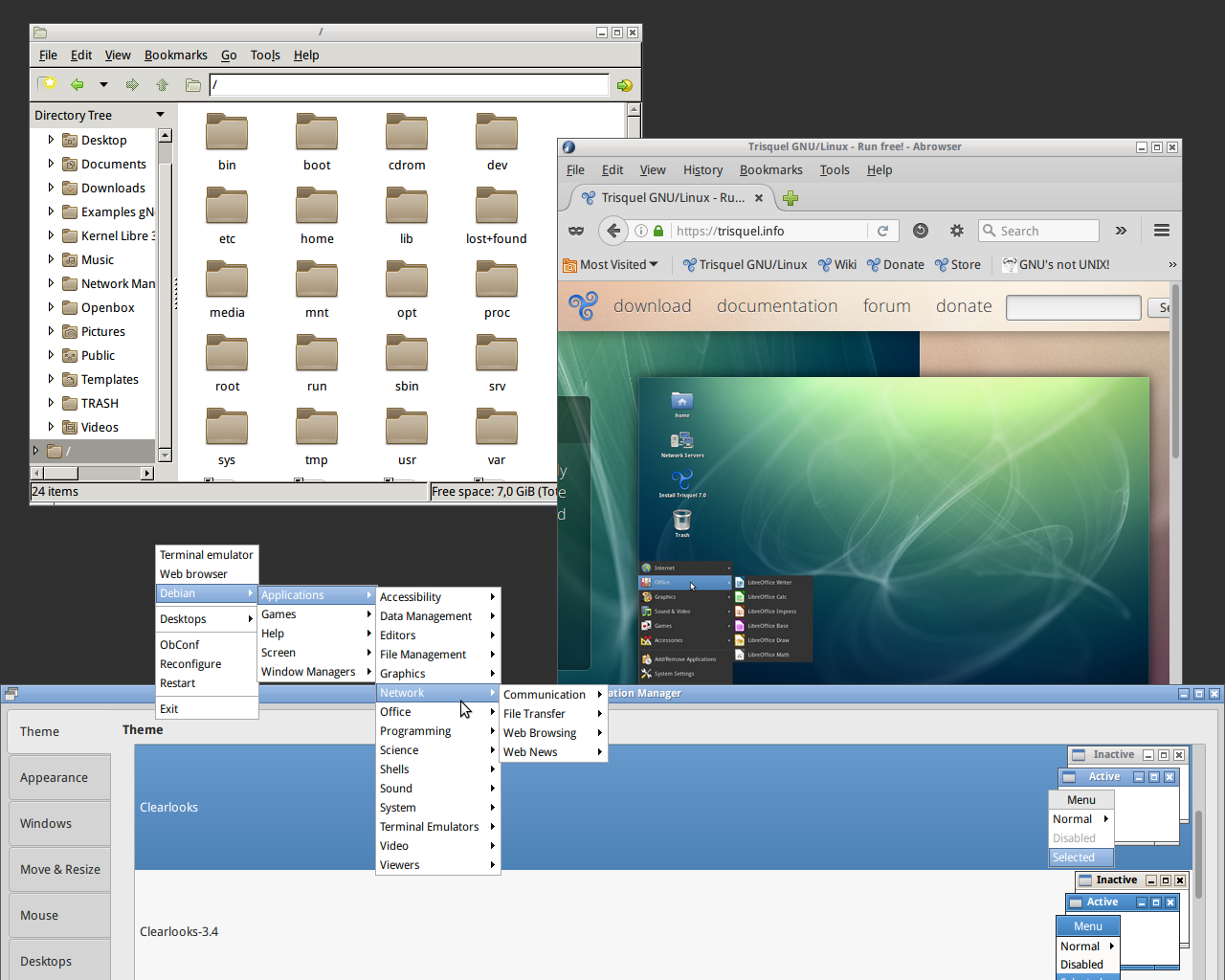Image resolution: width=1225 pixels, height=980 pixels.
Task: Open the Mouse settings tab
Action: (59, 916)
